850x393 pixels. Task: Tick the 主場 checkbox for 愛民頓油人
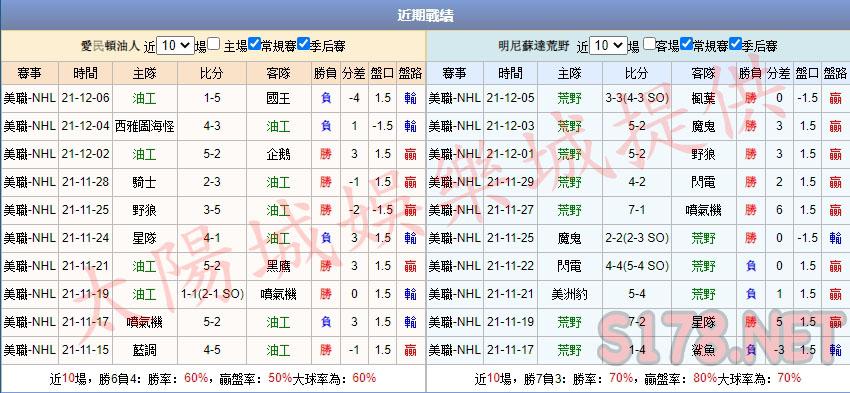tap(214, 44)
